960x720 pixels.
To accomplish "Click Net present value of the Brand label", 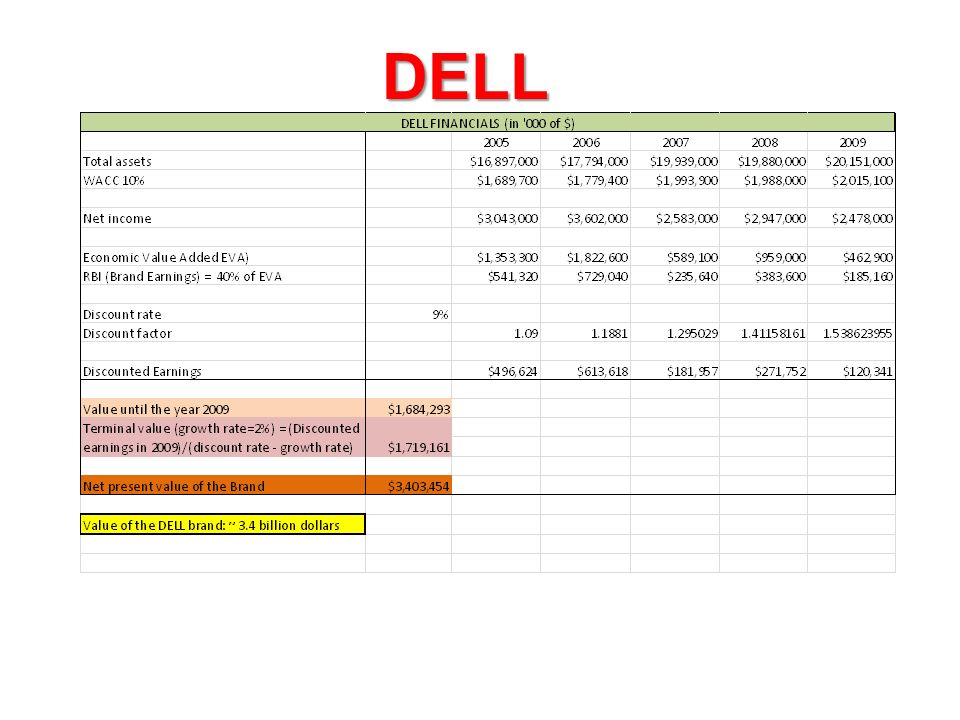I will click(x=174, y=486).
